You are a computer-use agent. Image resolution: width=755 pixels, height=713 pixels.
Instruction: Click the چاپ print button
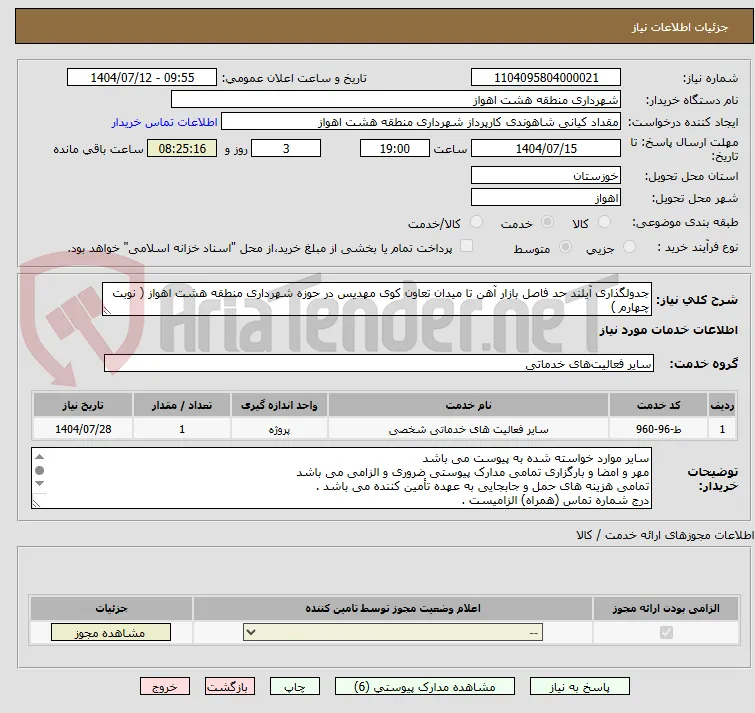295,687
